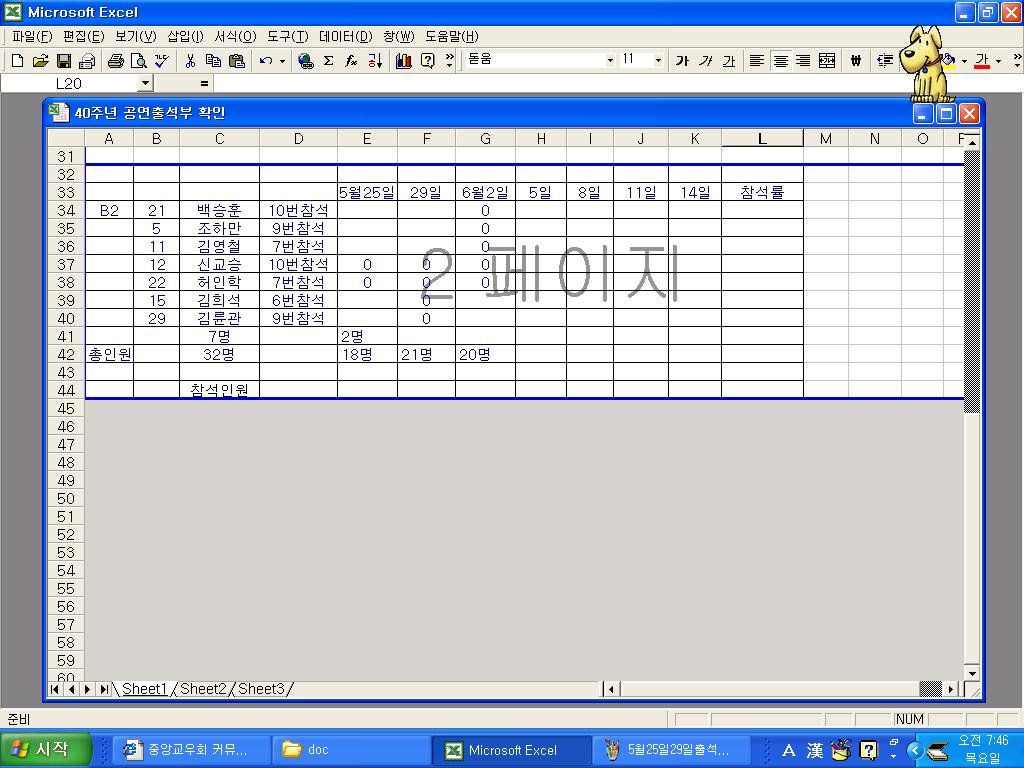Open the Name Box dropdown arrow
1024x768 pixels.
145,84
